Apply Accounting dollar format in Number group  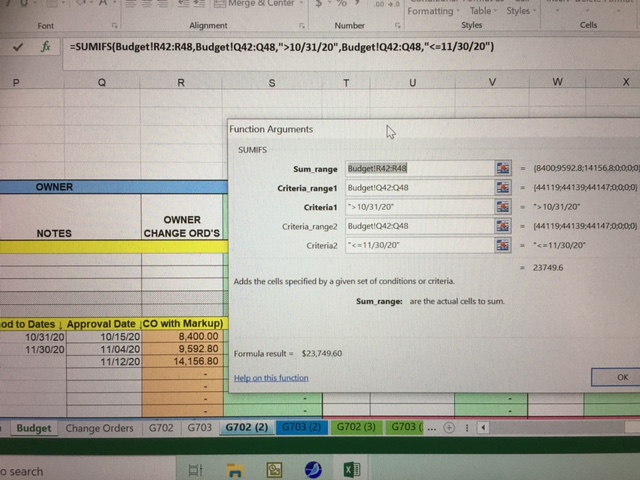(x=319, y=4)
